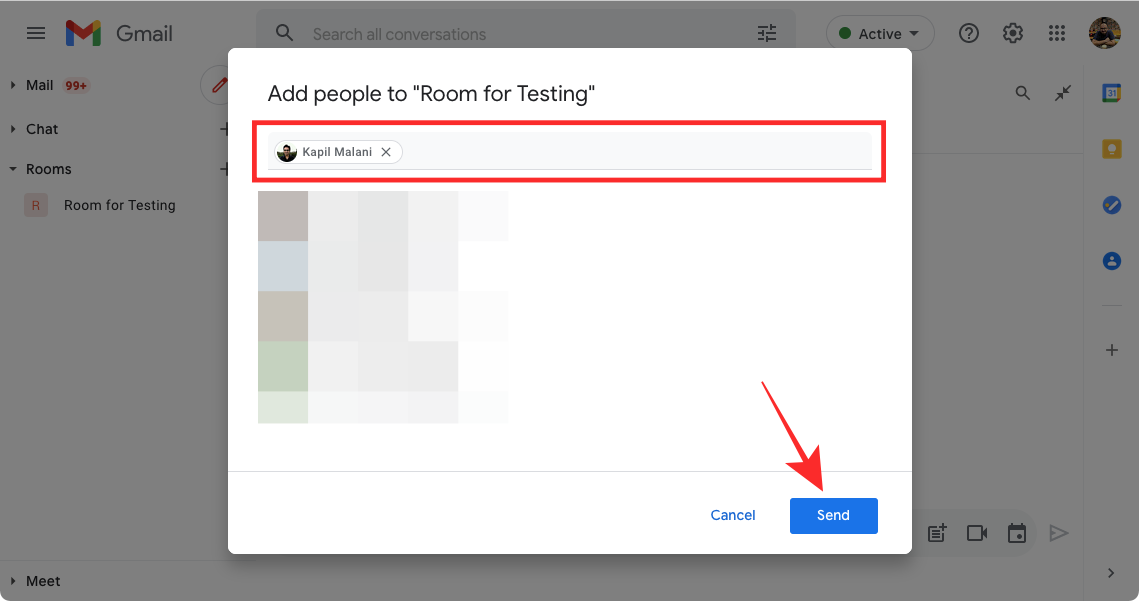Remove Kapil Malani chip
The width and height of the screenshot is (1139, 601).
386,152
